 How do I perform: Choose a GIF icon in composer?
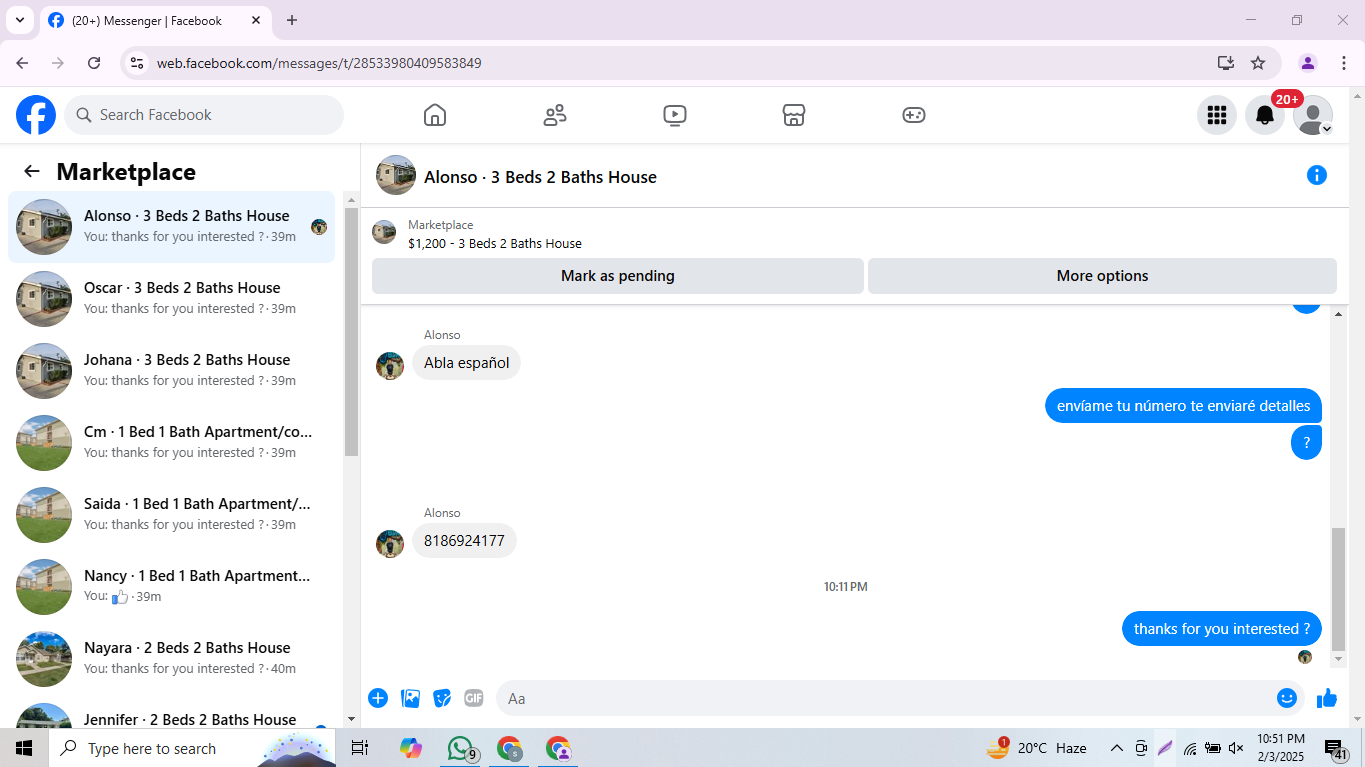click(474, 698)
